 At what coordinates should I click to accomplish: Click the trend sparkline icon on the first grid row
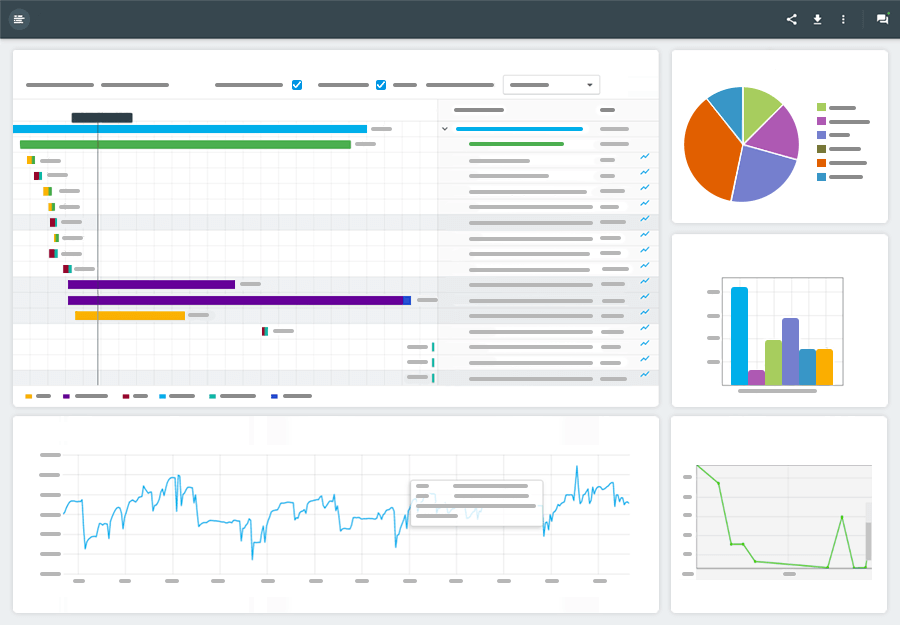click(x=646, y=157)
